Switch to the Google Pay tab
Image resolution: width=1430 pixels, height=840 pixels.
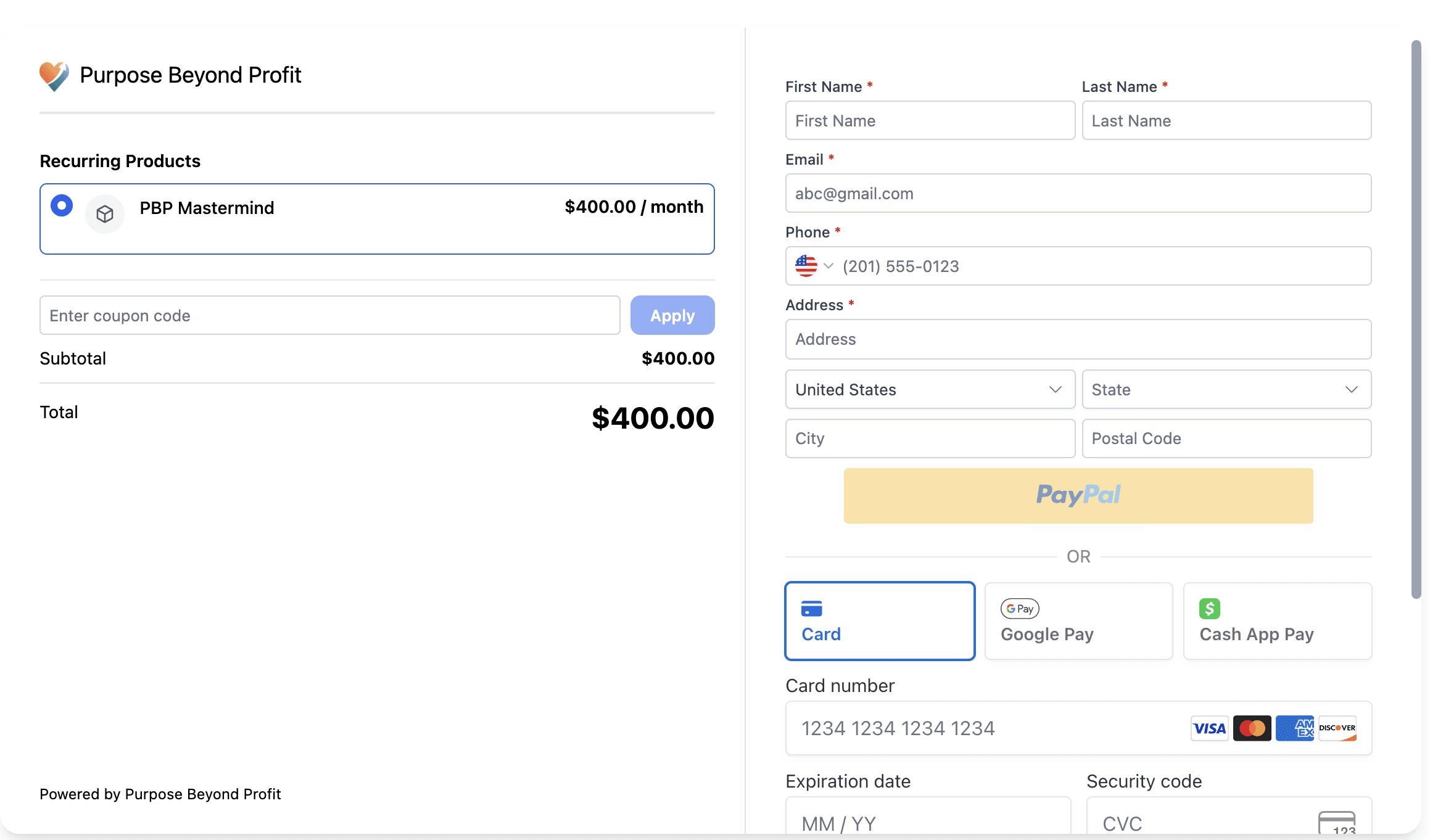[x=1078, y=621]
